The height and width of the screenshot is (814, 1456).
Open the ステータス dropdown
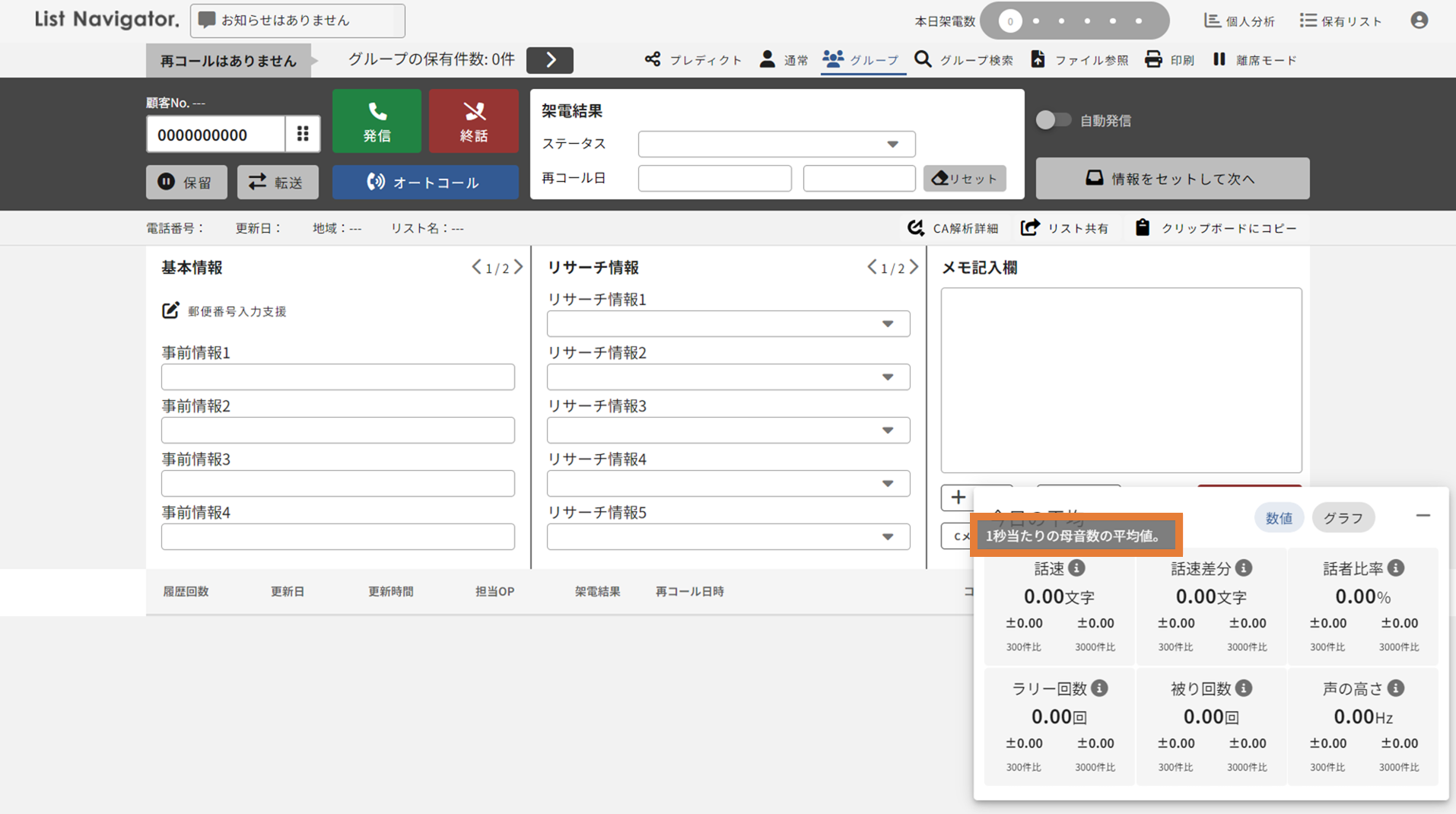[776, 144]
